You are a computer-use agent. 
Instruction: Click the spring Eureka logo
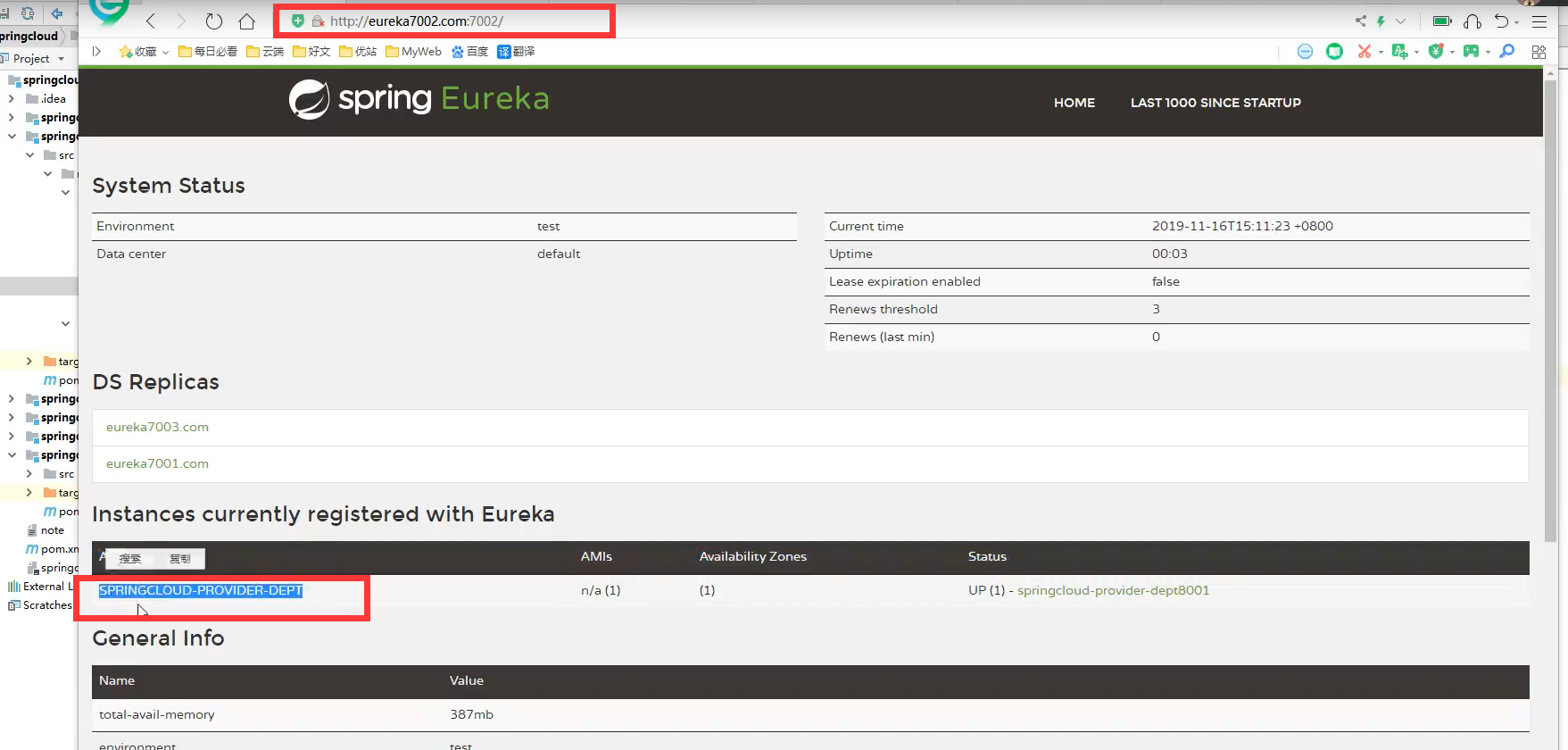[419, 98]
